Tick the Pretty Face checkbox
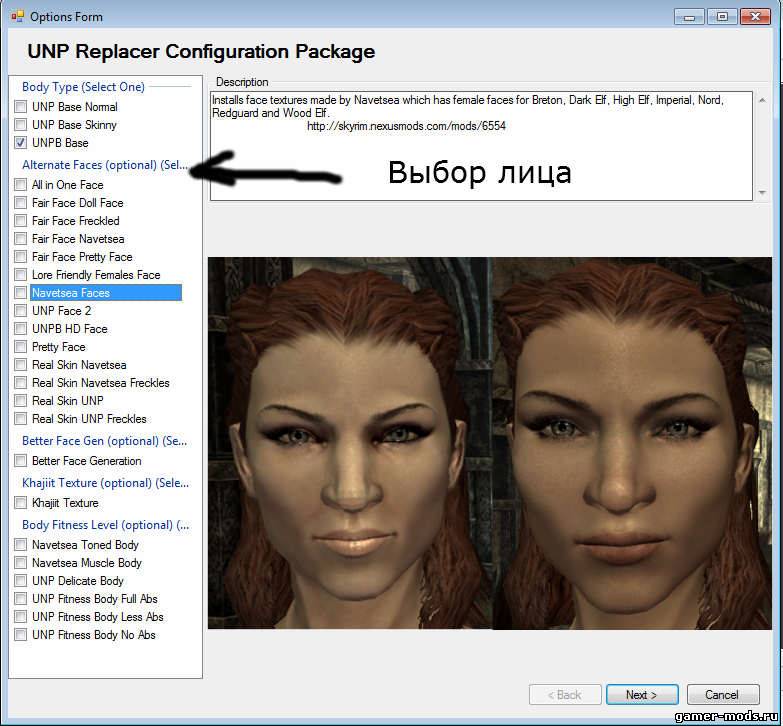Image resolution: width=783 pixels, height=726 pixels. 20,347
